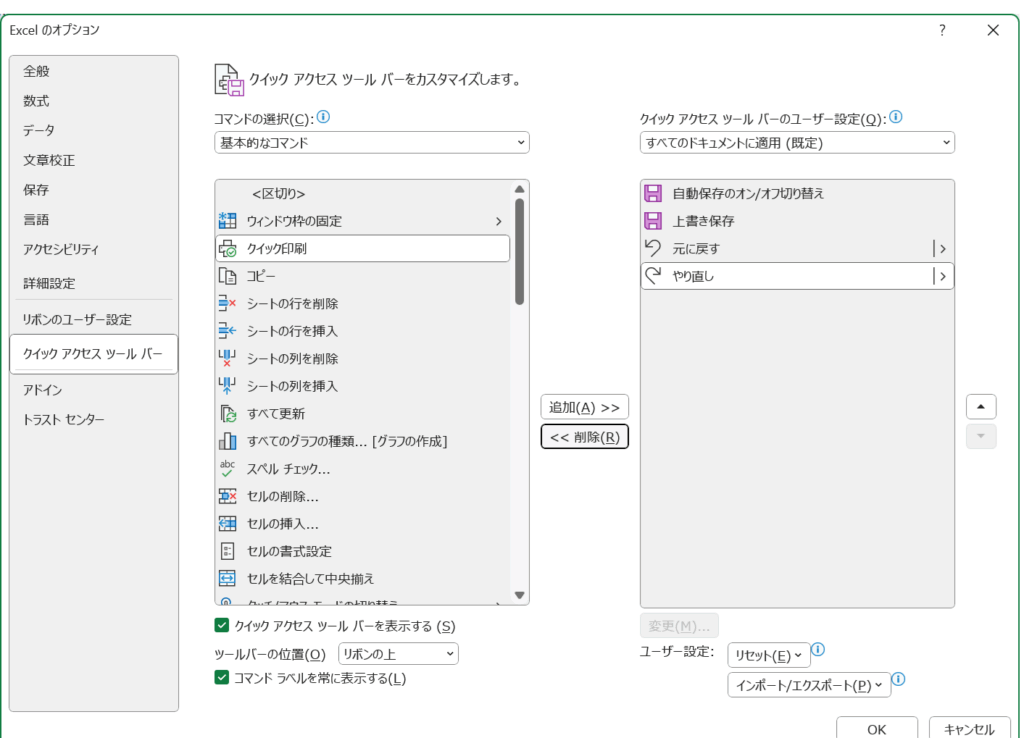The height and width of the screenshot is (738, 1024).
Task: Click the ウィンドウ枠の固定 freeze panes icon
Action: point(227,221)
